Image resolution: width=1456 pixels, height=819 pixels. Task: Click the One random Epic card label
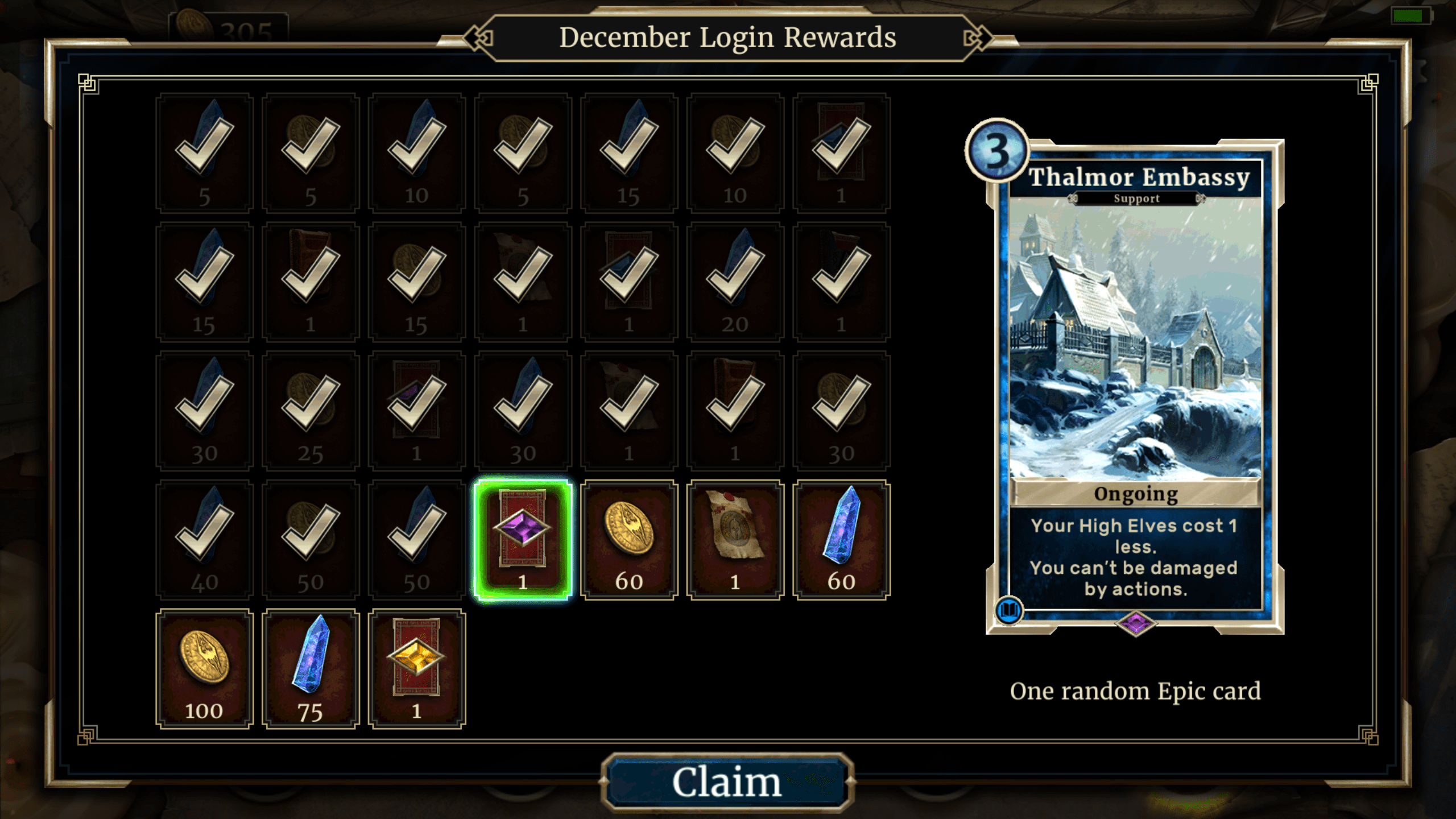pyautogui.click(x=1135, y=691)
